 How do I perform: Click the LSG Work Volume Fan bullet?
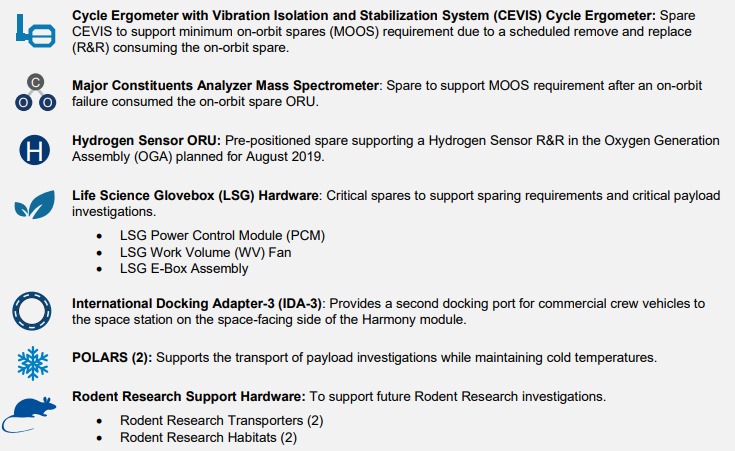pos(205,252)
